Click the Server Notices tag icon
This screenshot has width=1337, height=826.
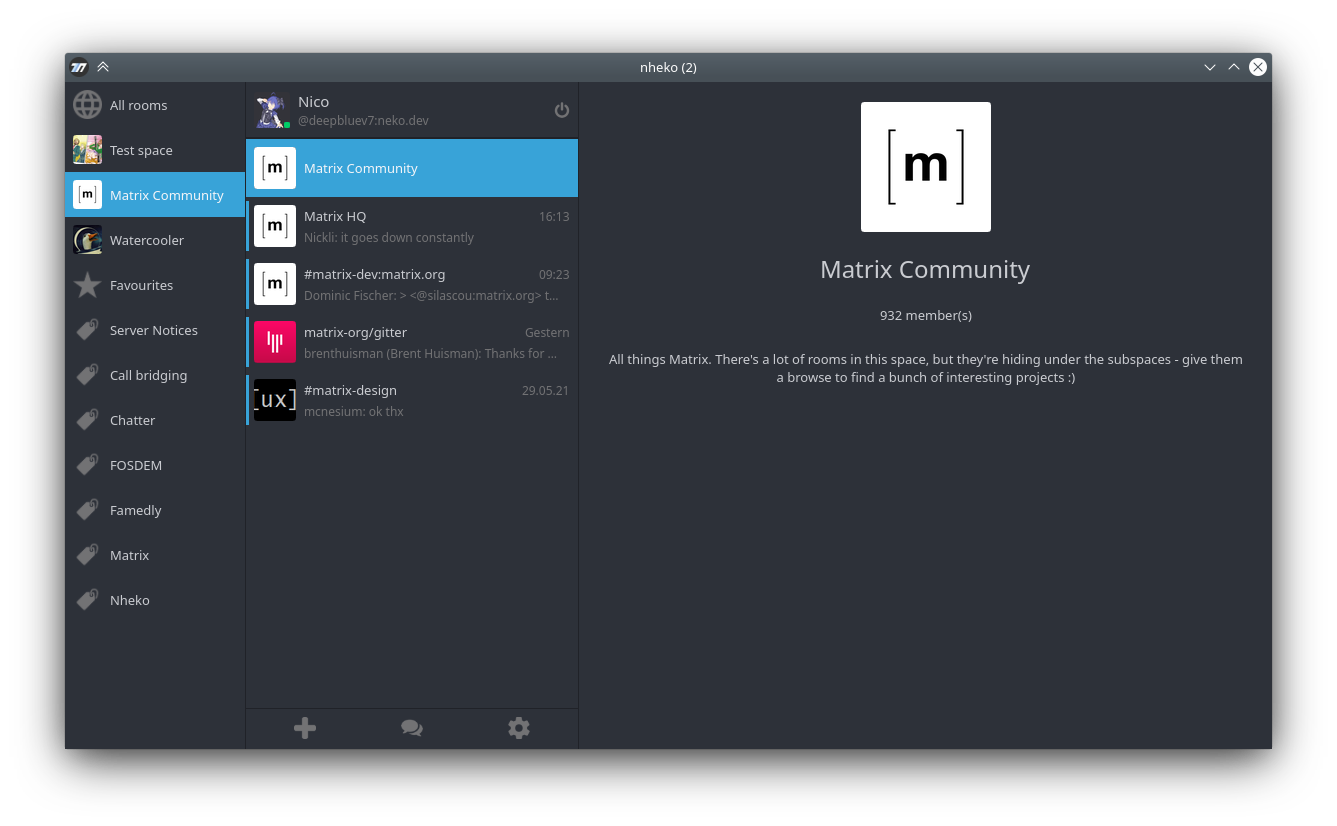click(88, 330)
